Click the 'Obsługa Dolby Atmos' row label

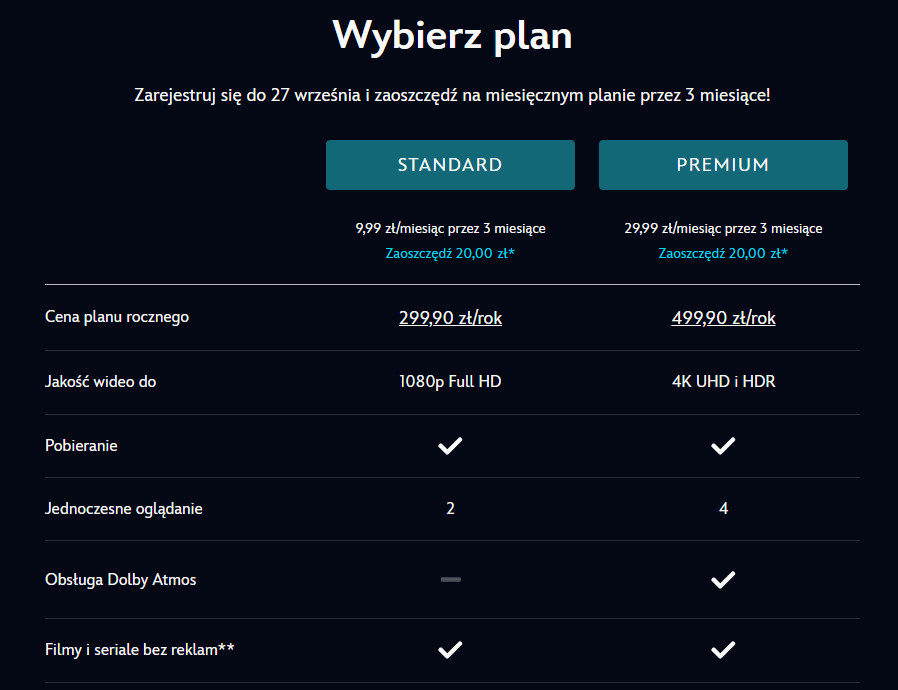[121, 579]
